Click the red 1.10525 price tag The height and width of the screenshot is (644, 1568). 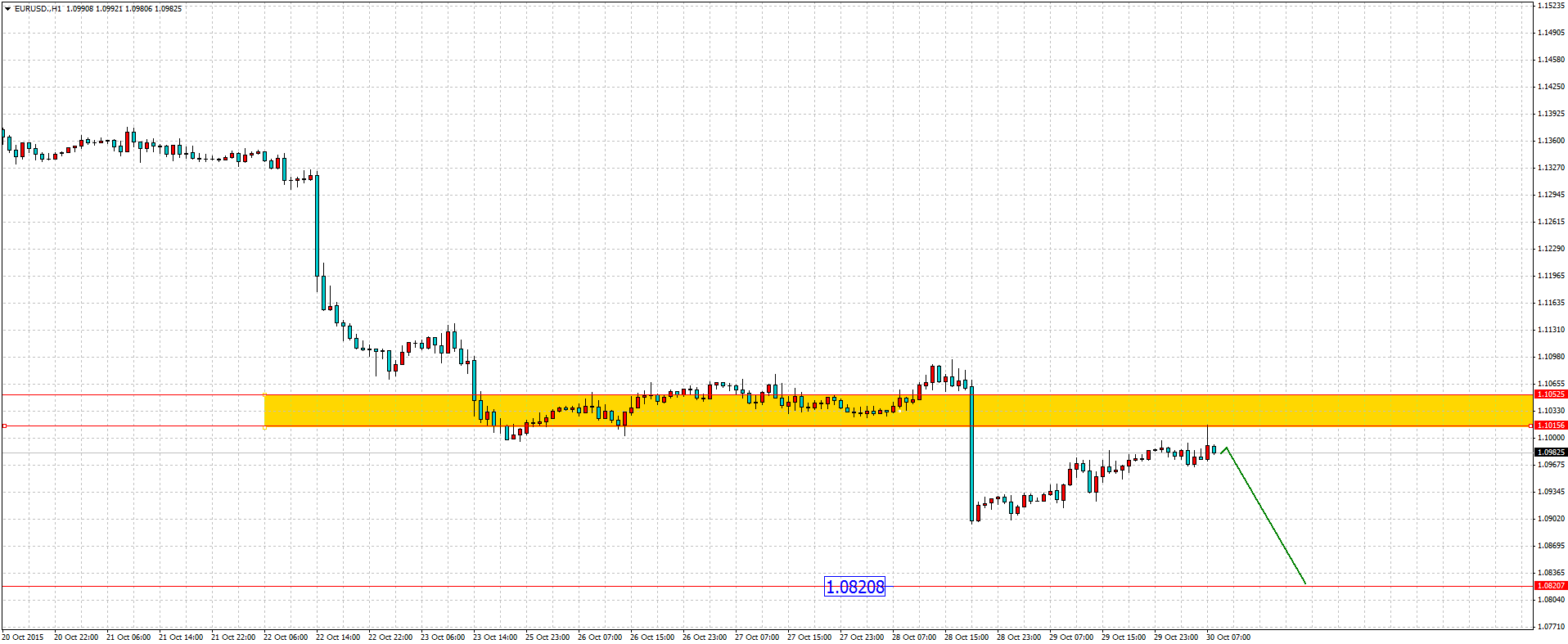tap(1549, 394)
